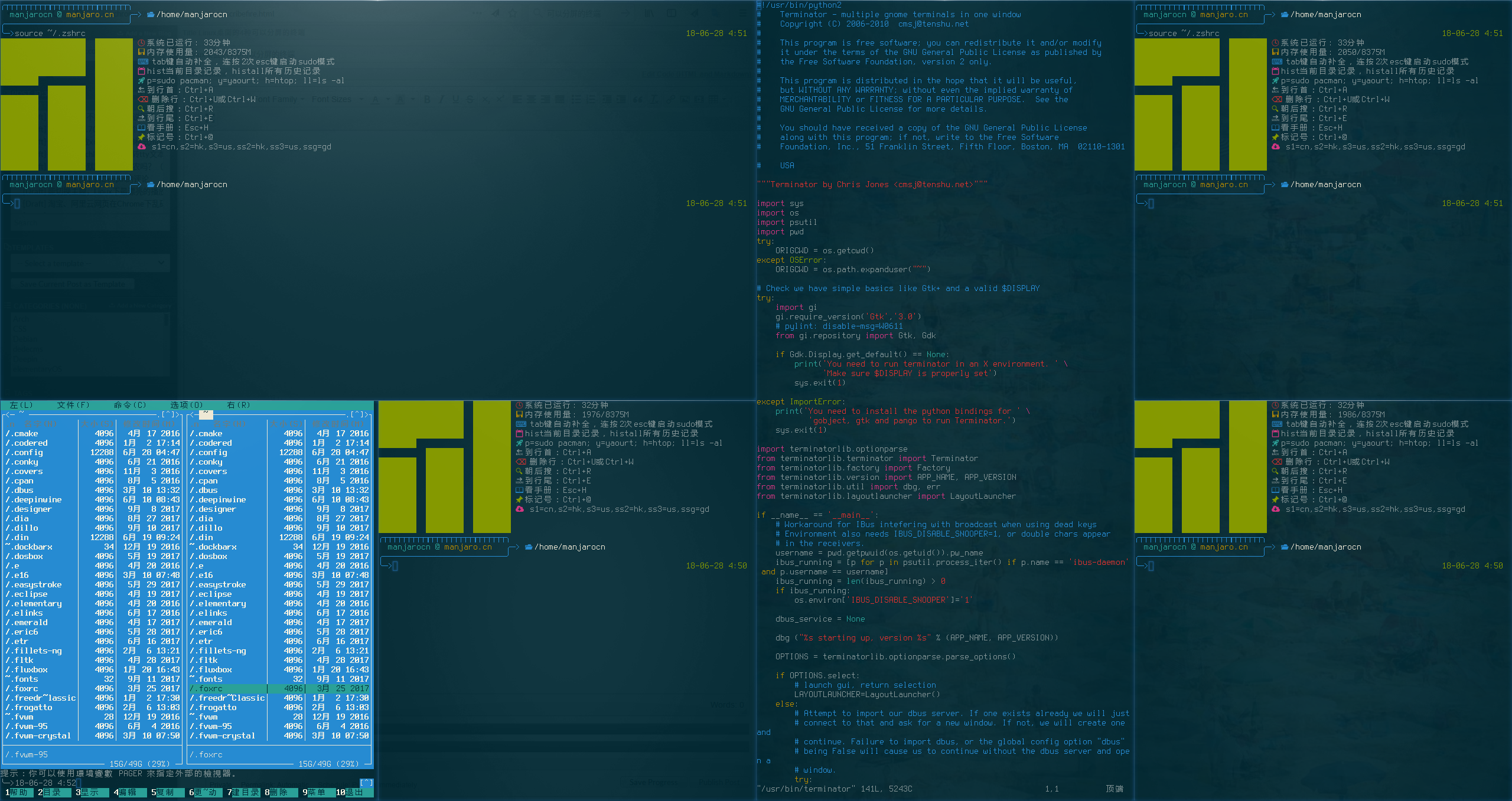The width and height of the screenshot is (1512, 801).
Task: Click the magnifier icon before 朝后搜 in top-right pane
Action: (x=1276, y=109)
